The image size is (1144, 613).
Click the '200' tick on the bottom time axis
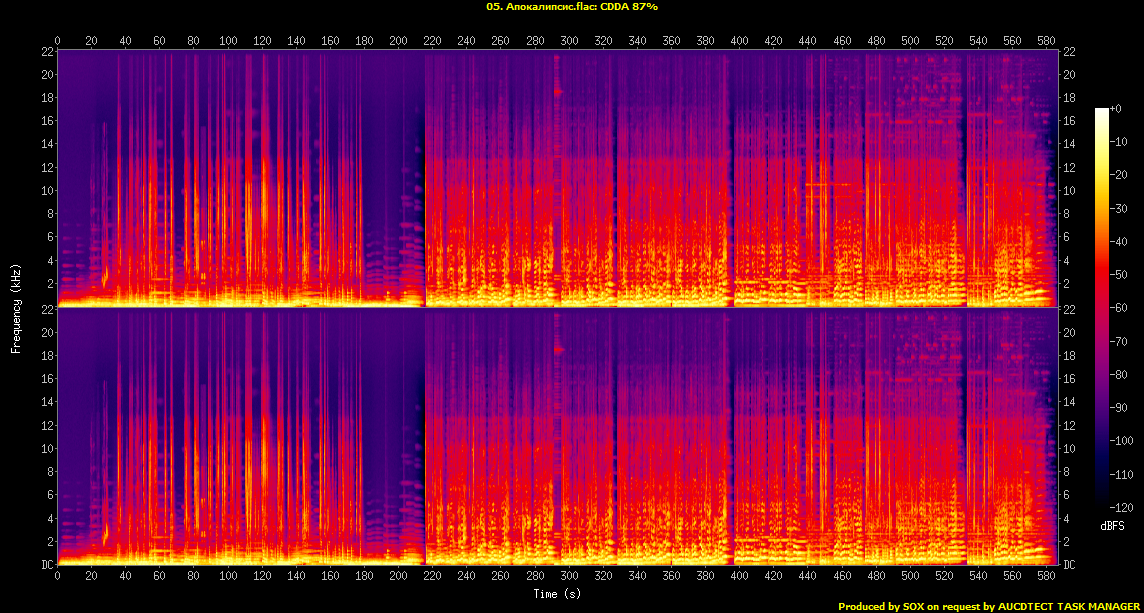coord(399,577)
